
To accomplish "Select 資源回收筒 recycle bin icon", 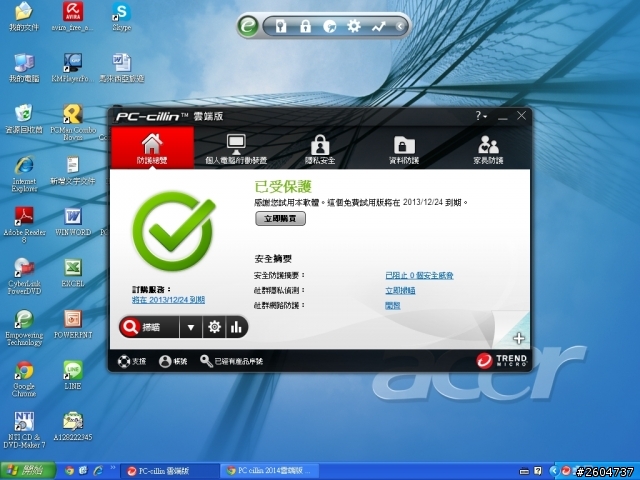I will point(24,119).
